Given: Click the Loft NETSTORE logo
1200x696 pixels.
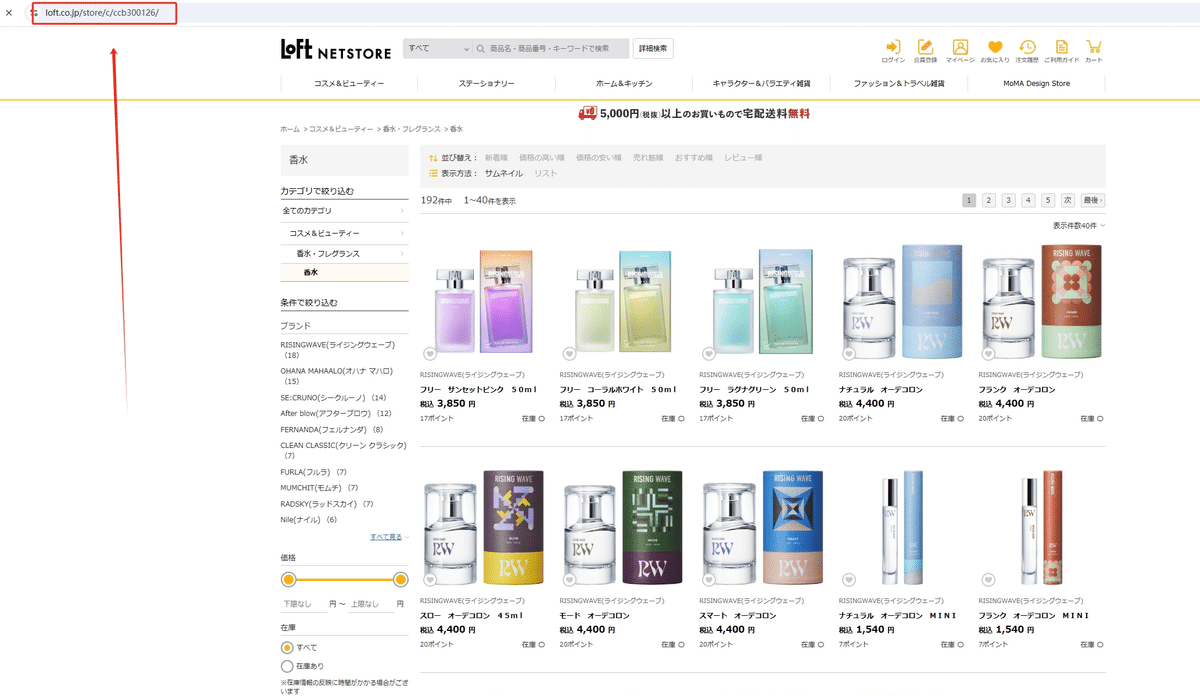Looking at the screenshot, I should click(337, 49).
